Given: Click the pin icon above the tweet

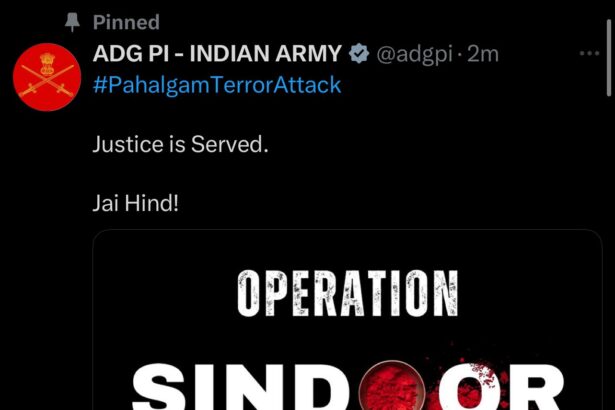Looking at the screenshot, I should pos(72,22).
